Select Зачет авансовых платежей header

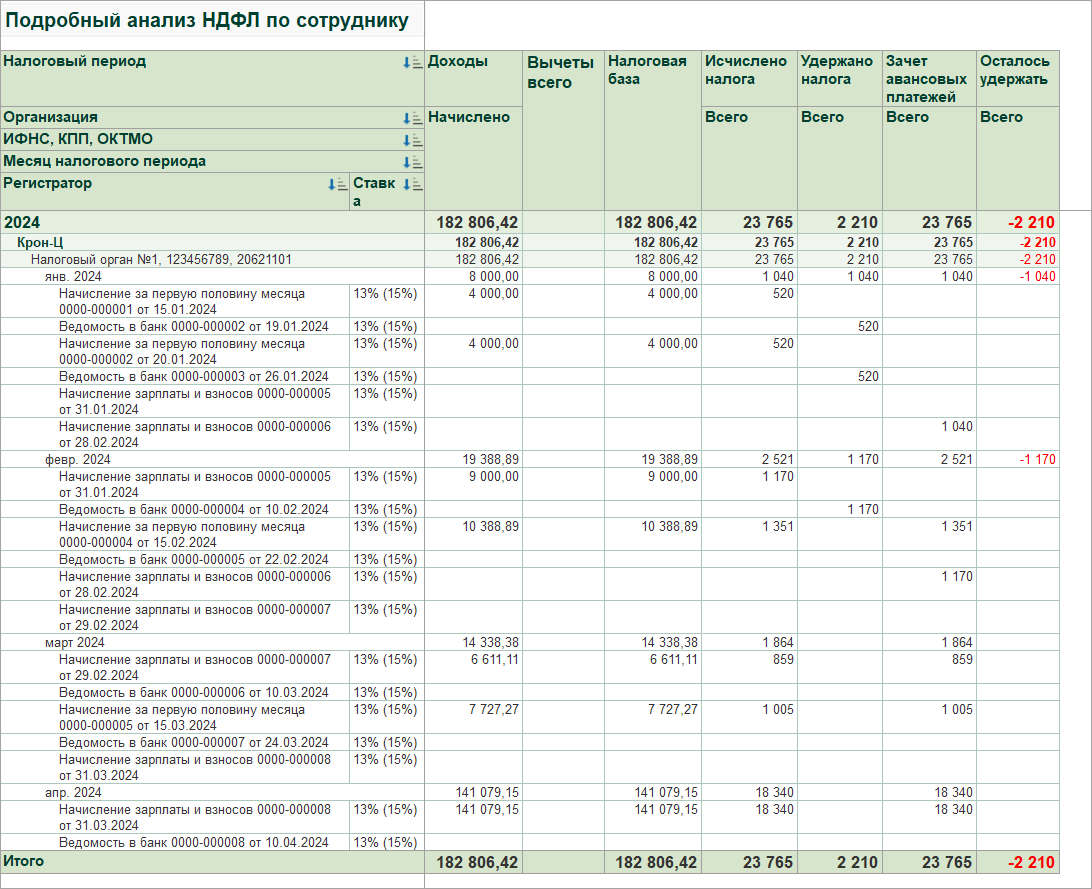(929, 78)
